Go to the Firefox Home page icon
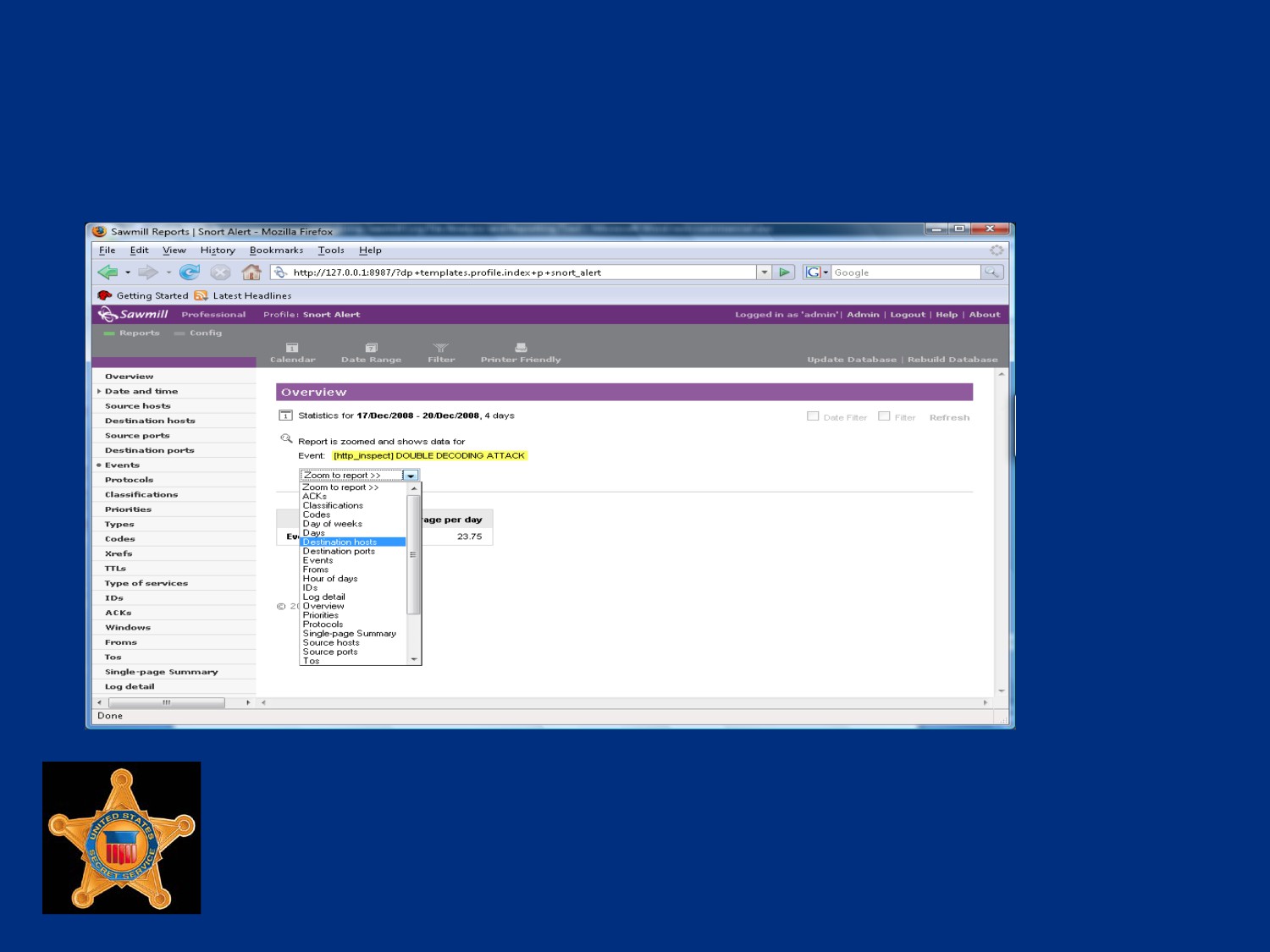The image size is (1270, 952). click(251, 272)
